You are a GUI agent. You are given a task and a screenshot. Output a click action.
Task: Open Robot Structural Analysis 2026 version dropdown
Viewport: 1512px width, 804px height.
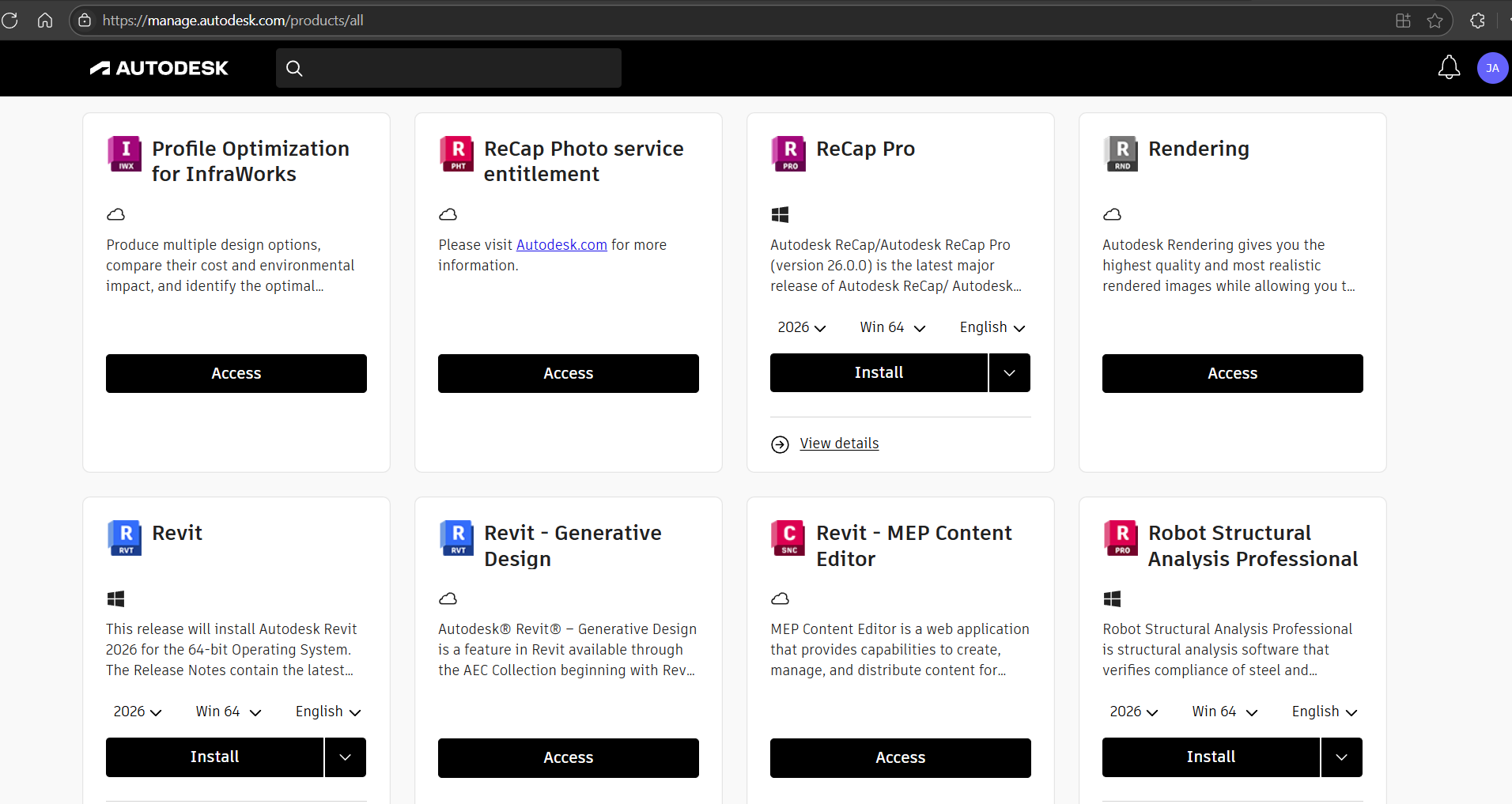coord(1133,712)
